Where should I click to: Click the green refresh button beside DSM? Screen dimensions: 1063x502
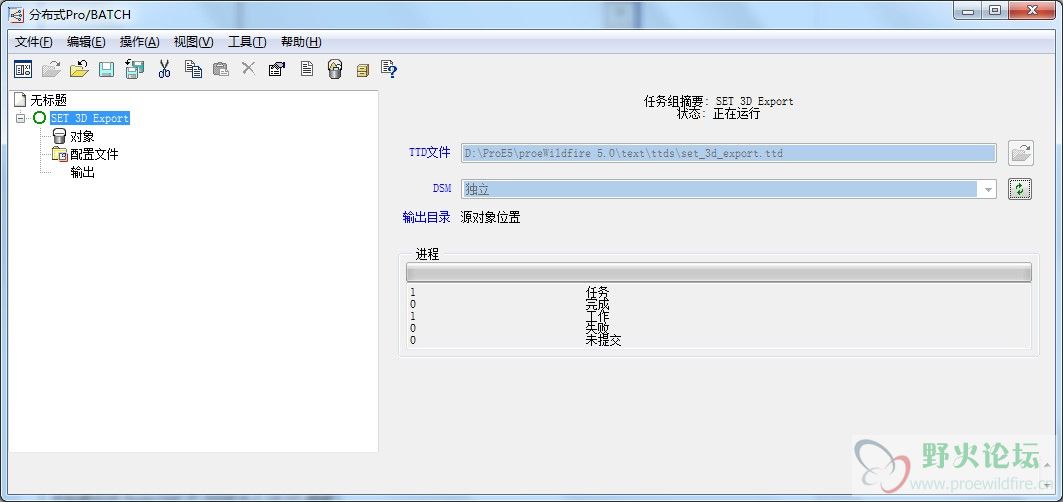click(x=1020, y=189)
